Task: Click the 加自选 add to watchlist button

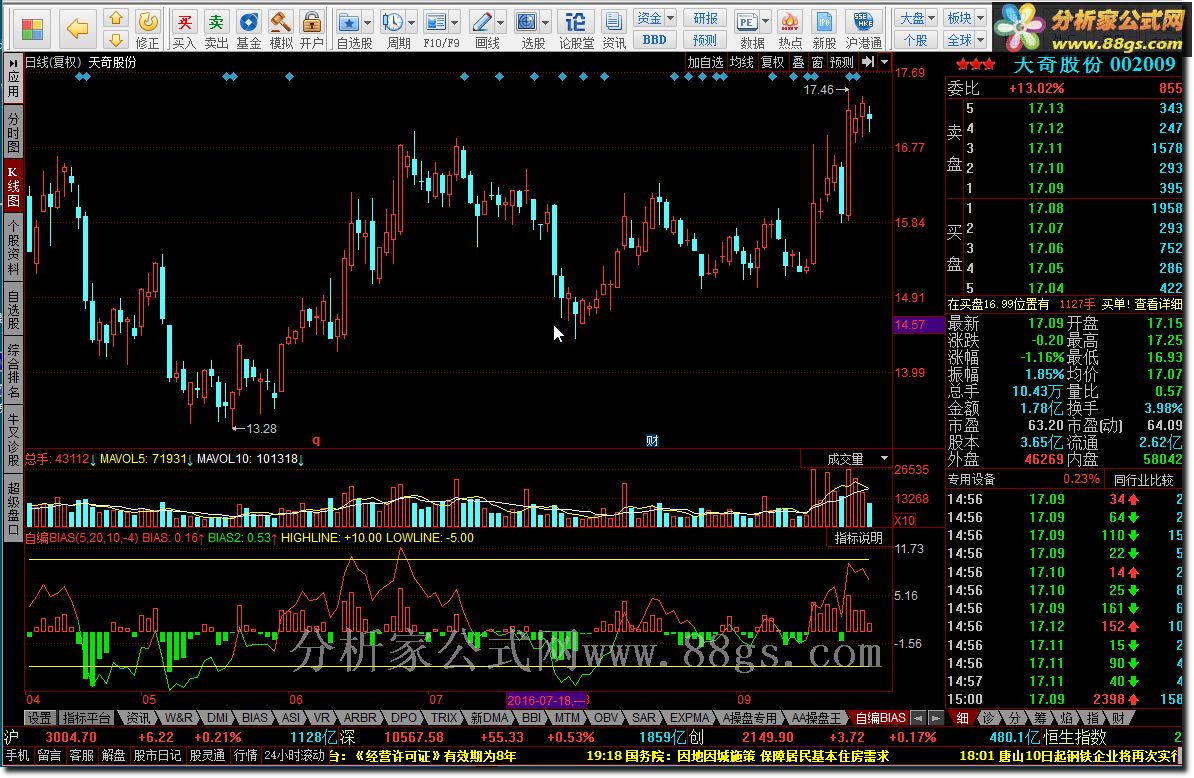Action: [704, 62]
